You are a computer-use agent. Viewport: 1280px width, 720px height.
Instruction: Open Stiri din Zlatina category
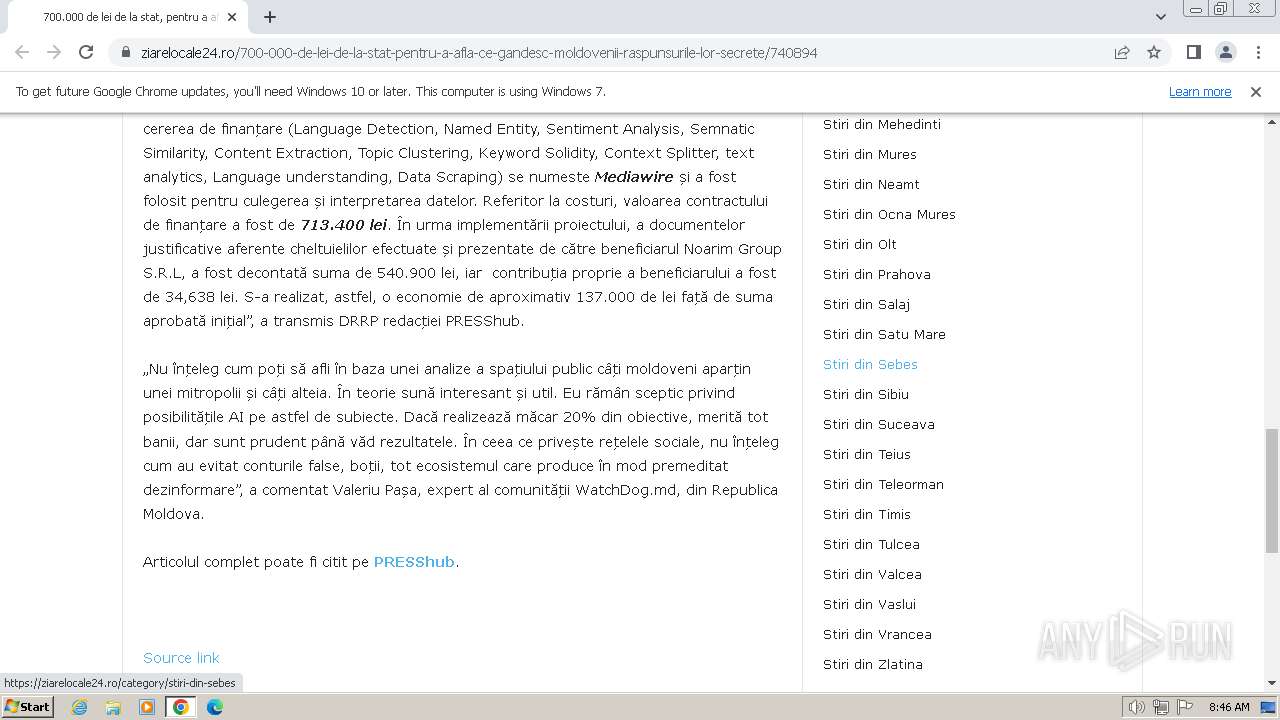click(873, 664)
